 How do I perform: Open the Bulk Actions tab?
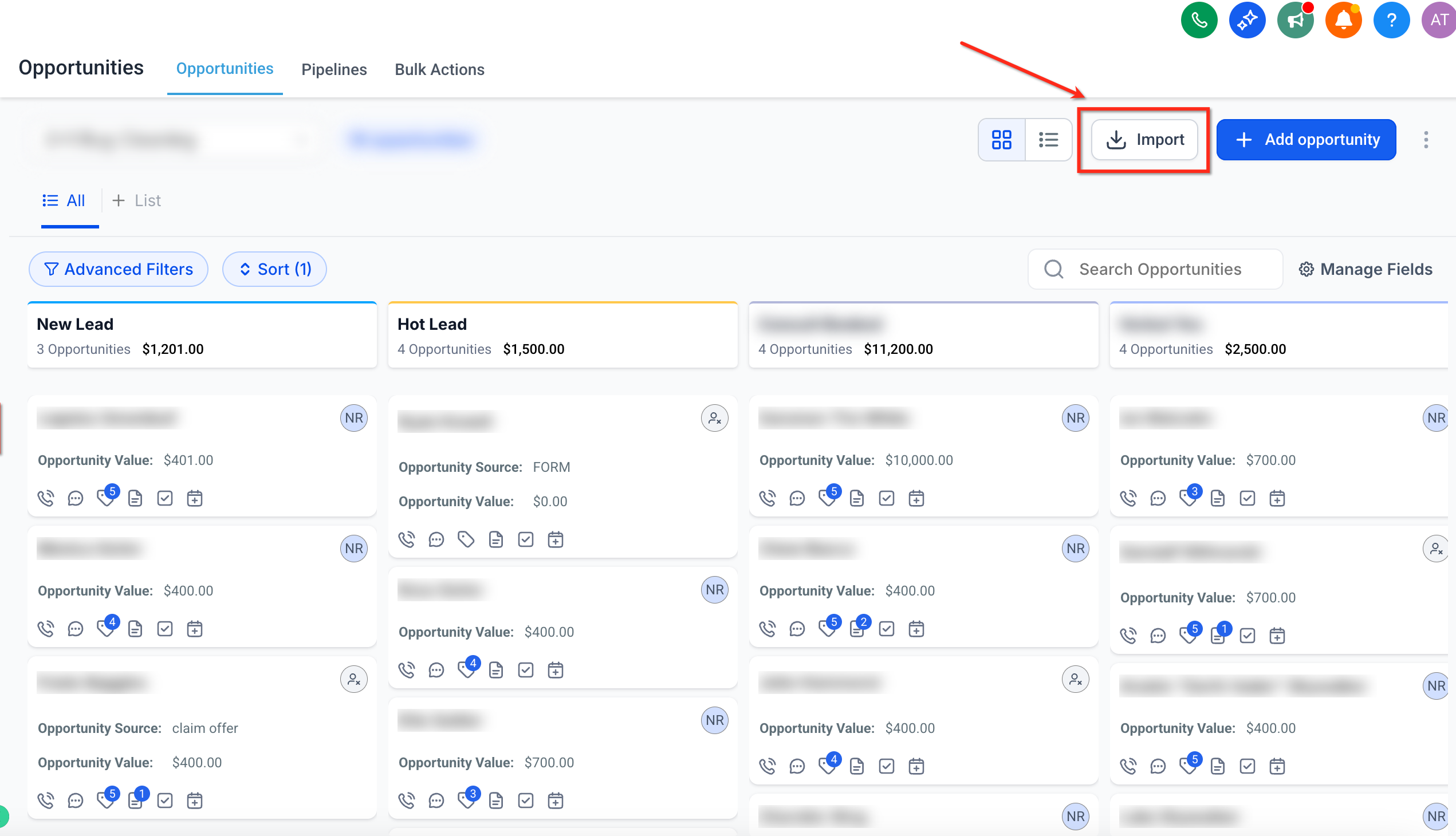439,69
